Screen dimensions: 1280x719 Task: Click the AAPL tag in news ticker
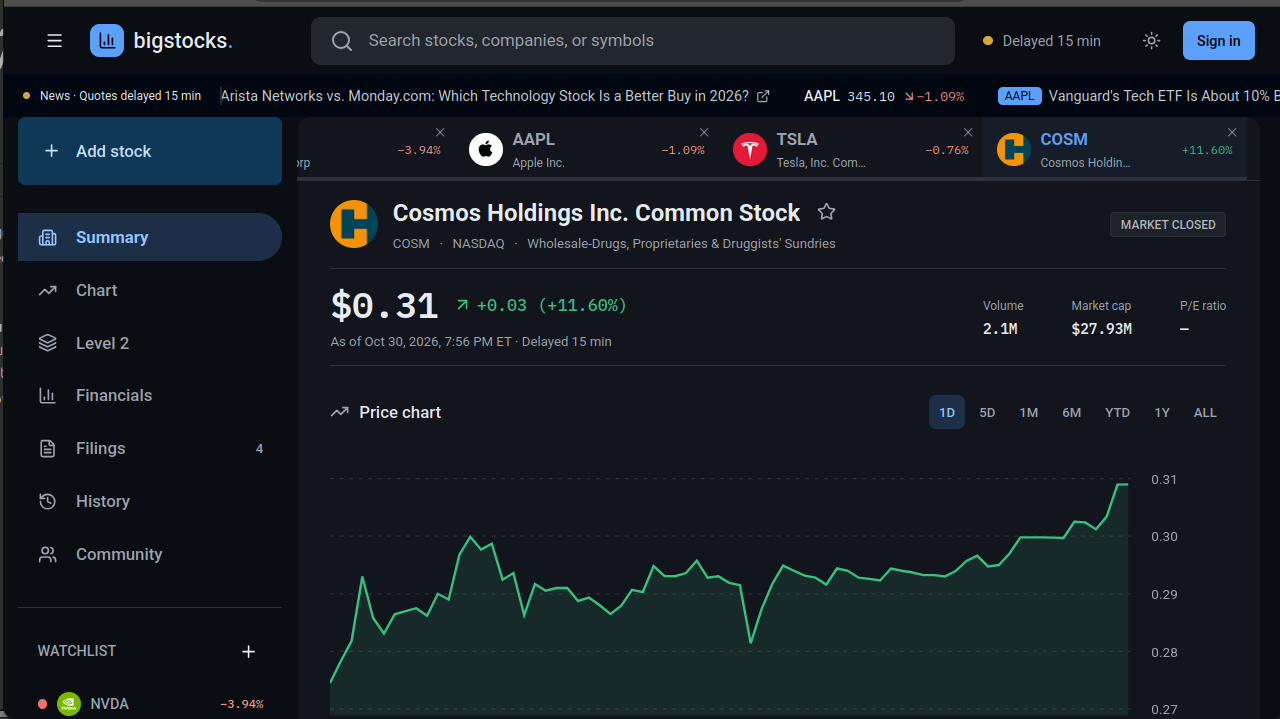click(x=1020, y=96)
